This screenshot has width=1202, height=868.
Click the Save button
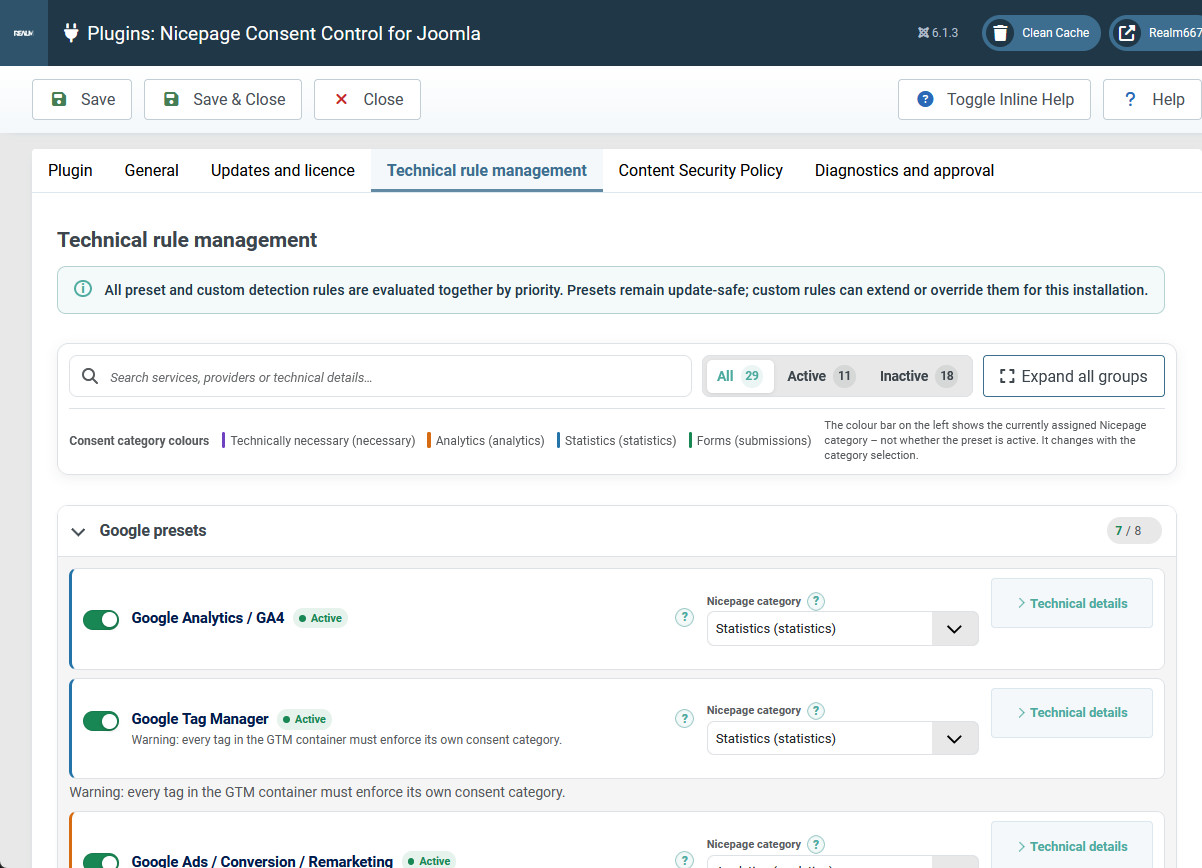point(82,99)
